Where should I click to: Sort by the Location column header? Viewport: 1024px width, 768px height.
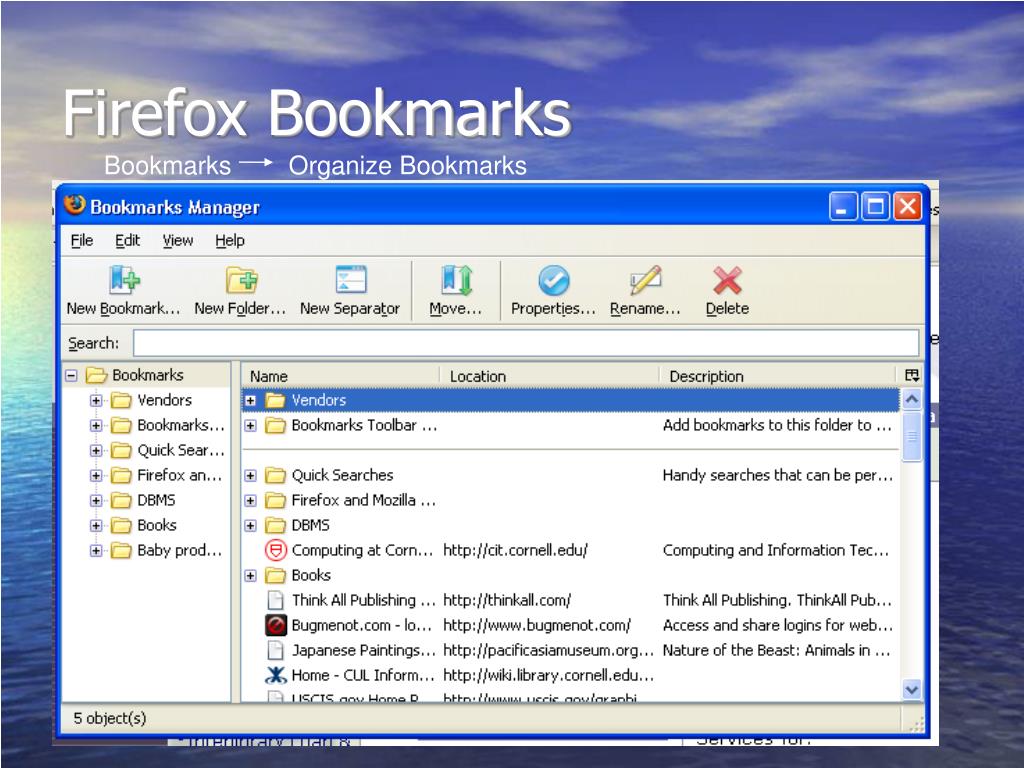point(549,376)
